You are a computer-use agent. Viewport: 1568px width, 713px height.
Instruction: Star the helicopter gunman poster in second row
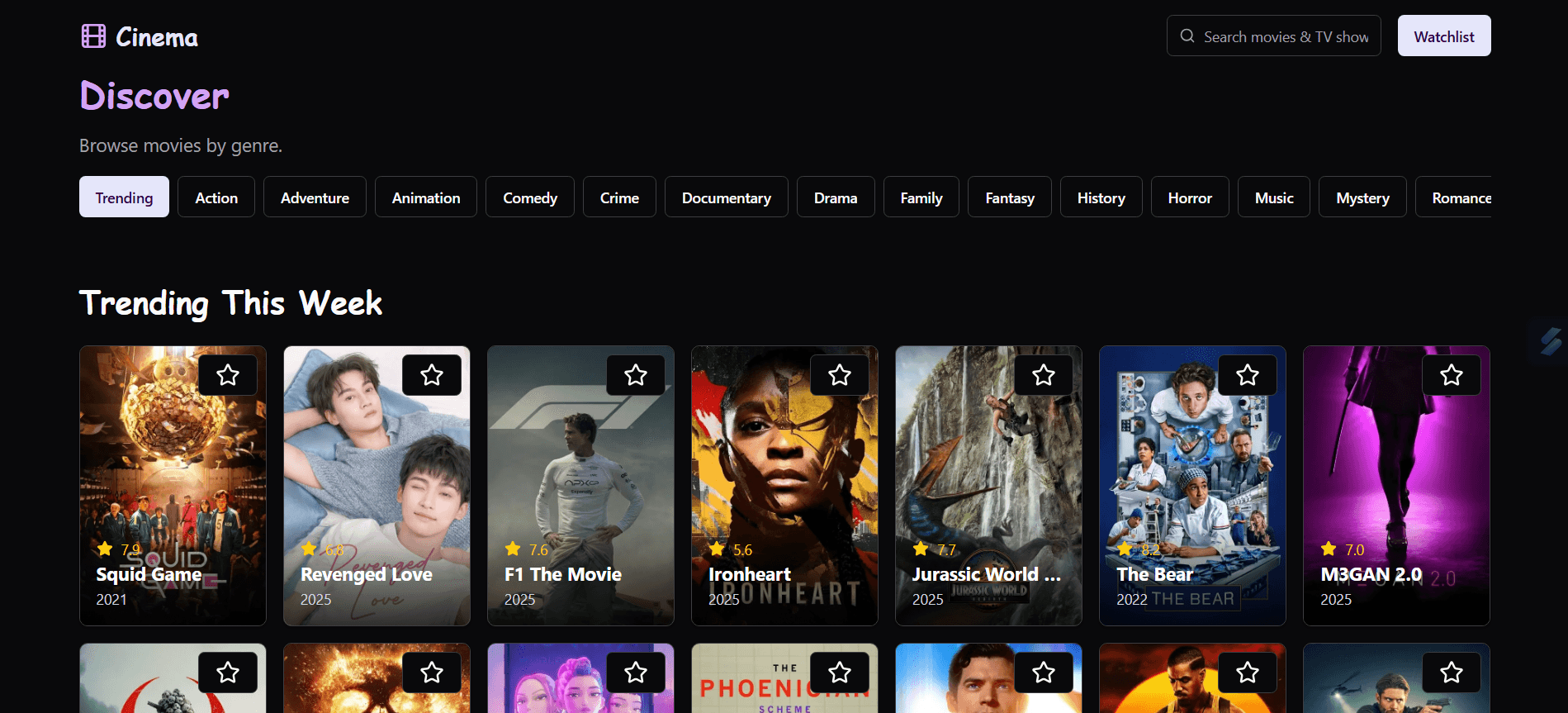tap(1452, 673)
